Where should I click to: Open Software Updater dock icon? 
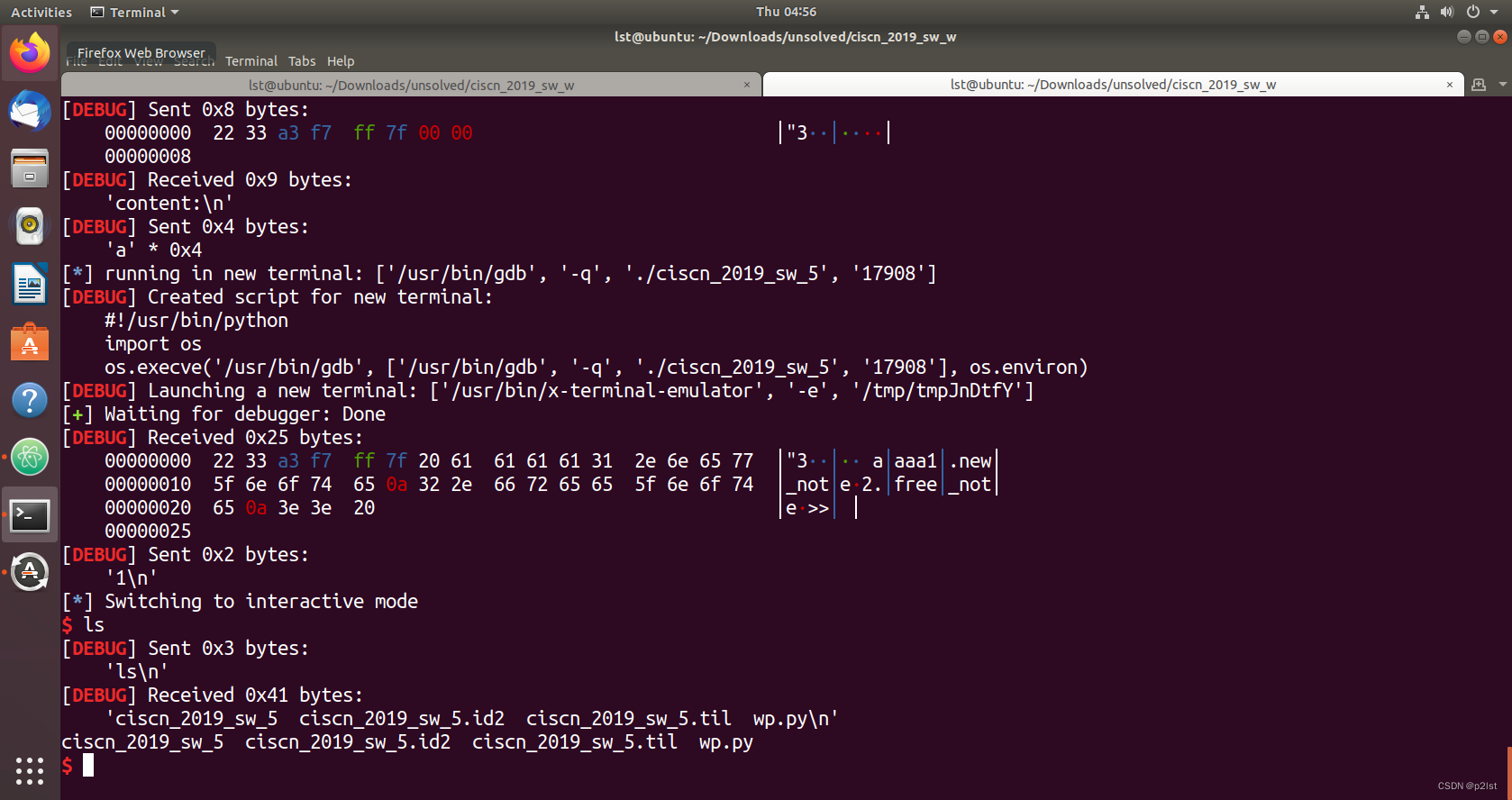pyautogui.click(x=30, y=572)
